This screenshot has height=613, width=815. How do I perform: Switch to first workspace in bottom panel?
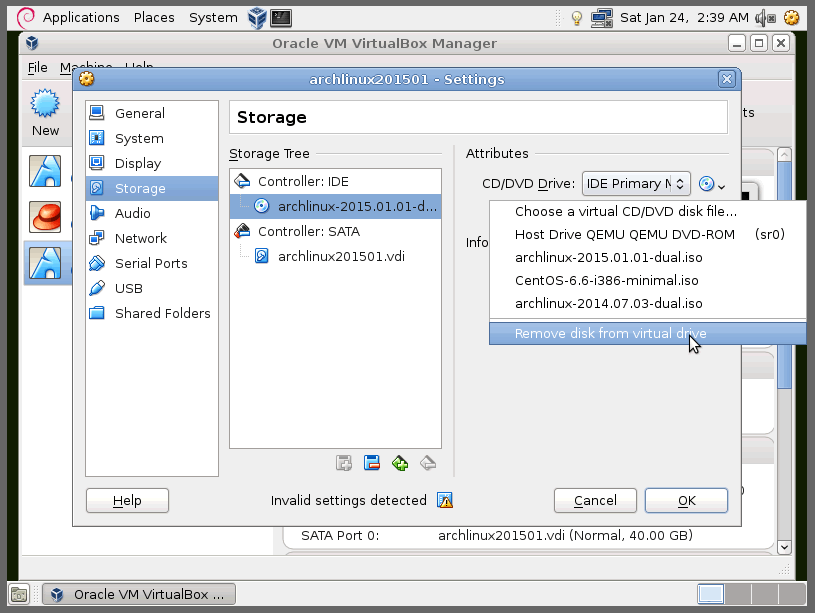[710, 594]
